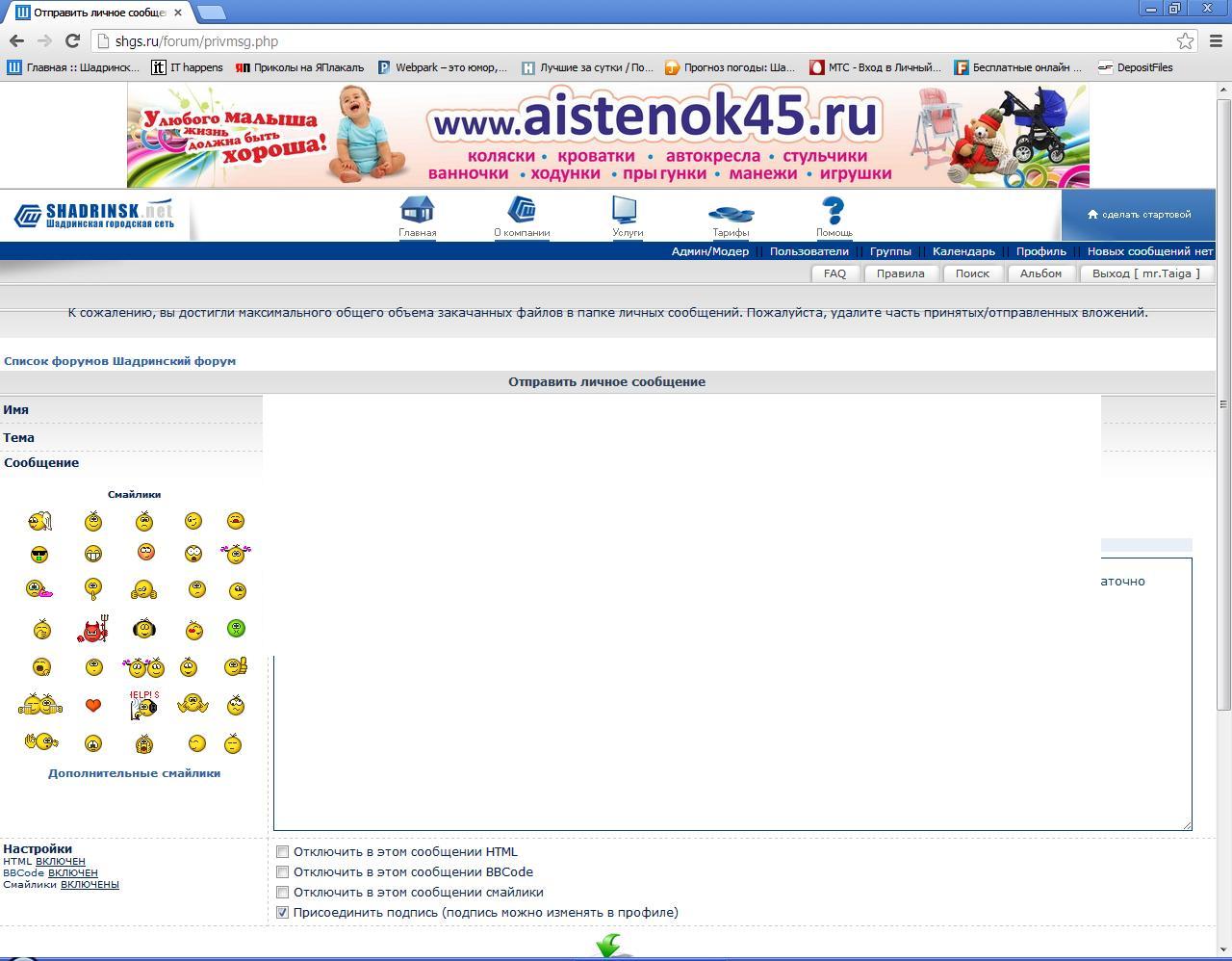
Task: Open Пользователи menu item
Action: coord(809,251)
